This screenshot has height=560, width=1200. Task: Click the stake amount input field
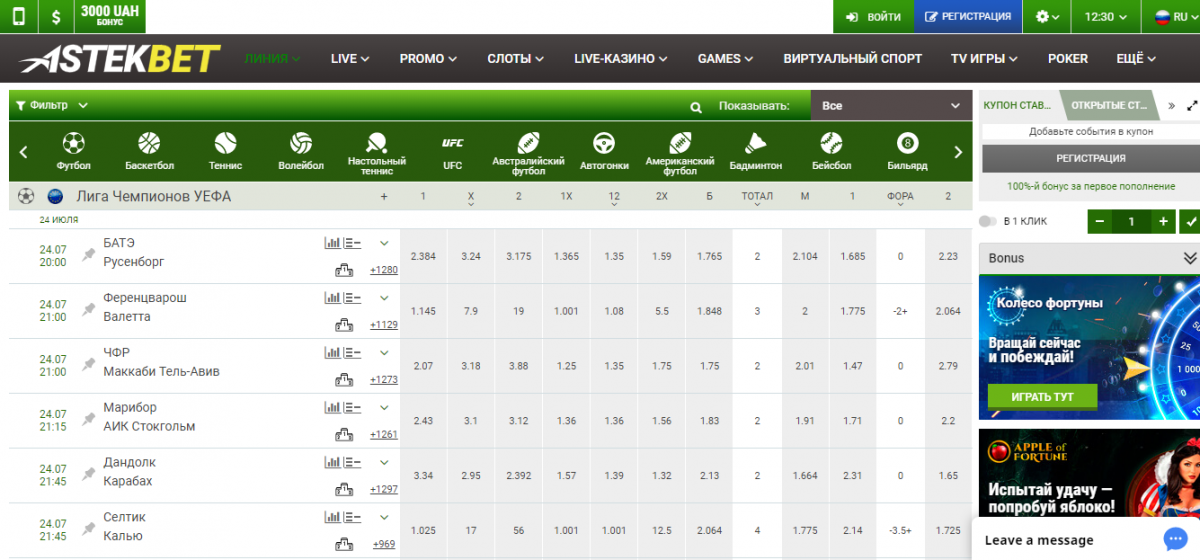point(1132,222)
